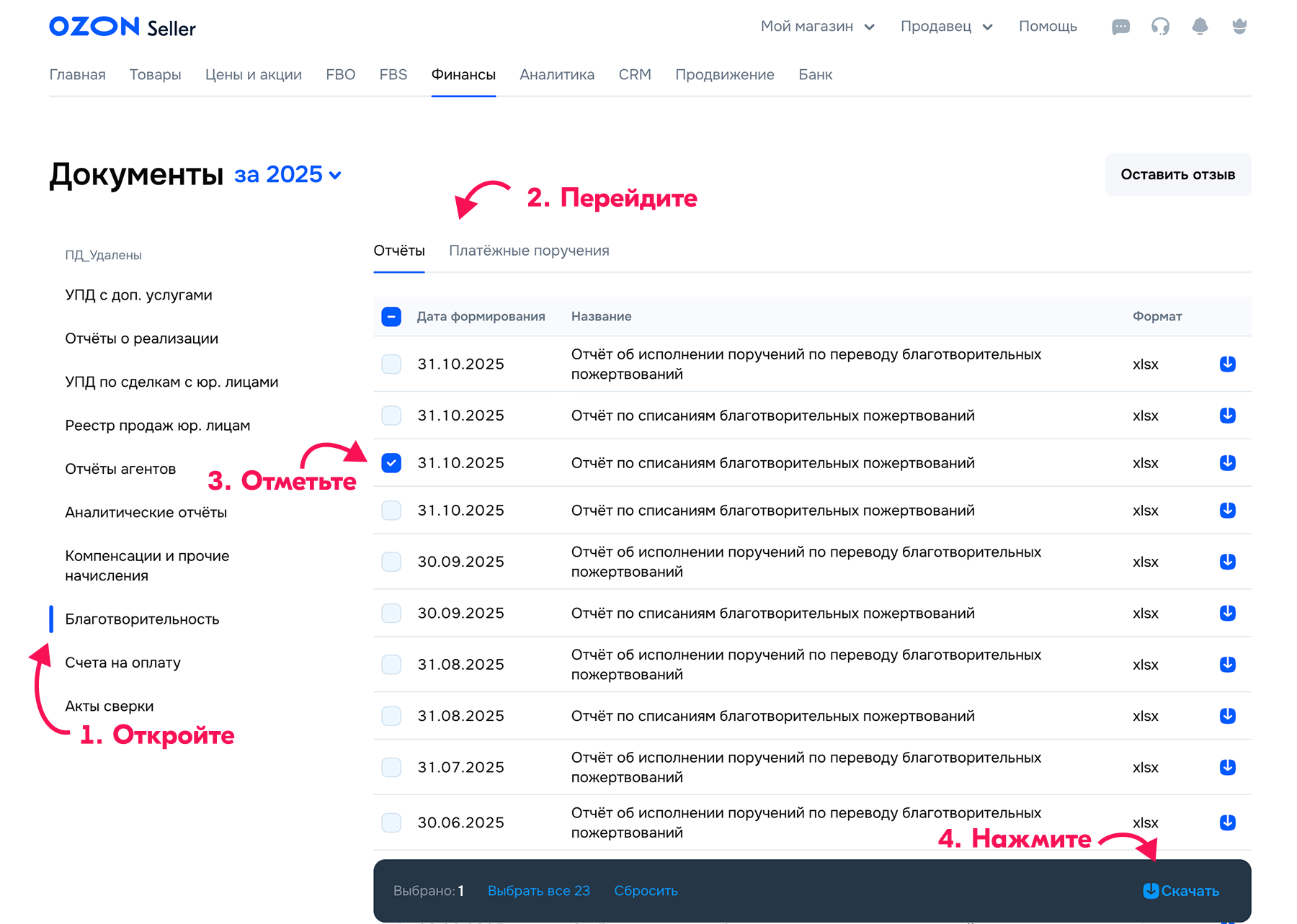1297x924 pixels.
Task: Click «Скачать» in the selection bar
Action: [1182, 891]
